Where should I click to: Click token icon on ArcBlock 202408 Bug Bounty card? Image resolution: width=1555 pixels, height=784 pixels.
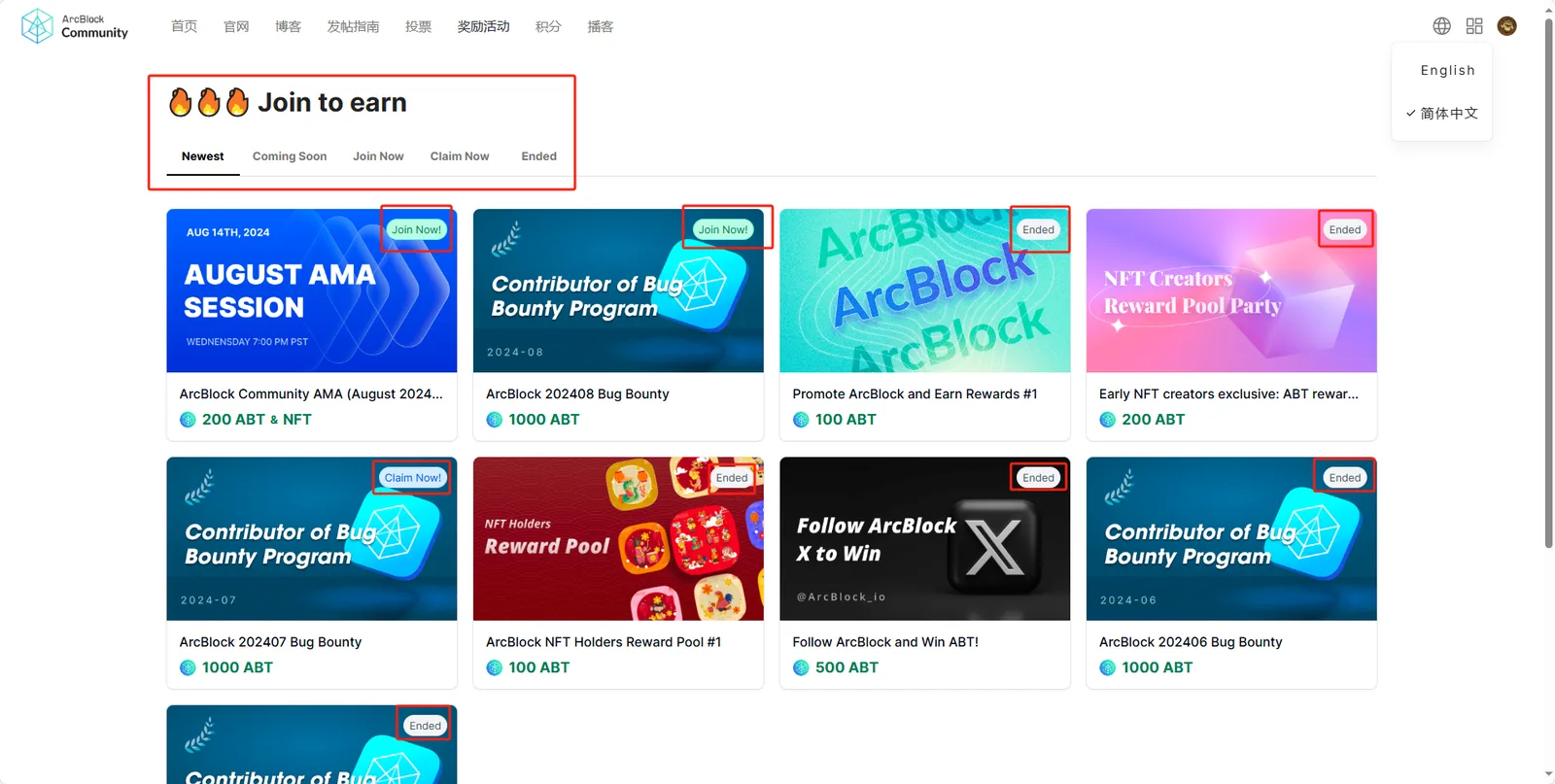[x=495, y=420]
